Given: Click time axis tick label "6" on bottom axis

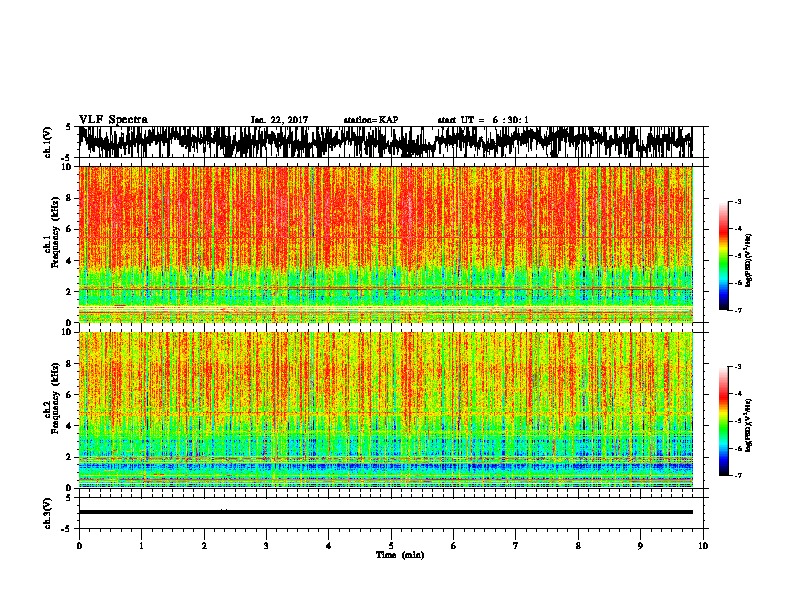Looking at the screenshot, I should 453,546.
